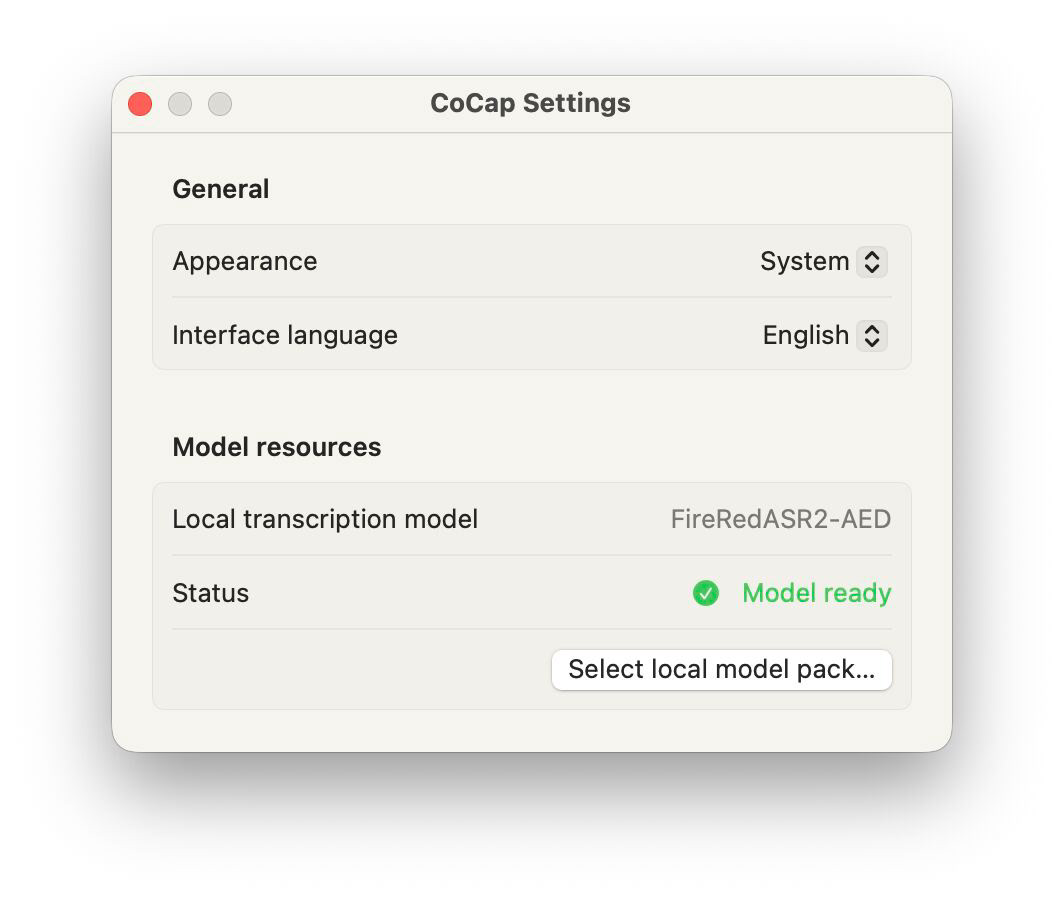Open the Appearance dropdown set to System
Viewport: 1064px width, 900px height.
coord(823,261)
